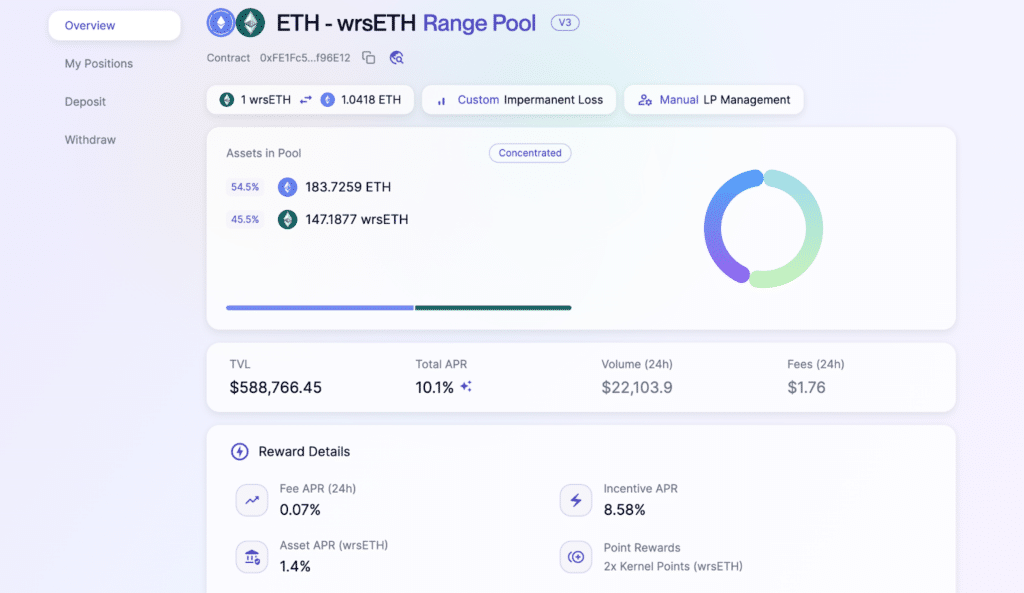Click the Fee APR trend chart icon
The width and height of the screenshot is (1024, 593).
(252, 500)
